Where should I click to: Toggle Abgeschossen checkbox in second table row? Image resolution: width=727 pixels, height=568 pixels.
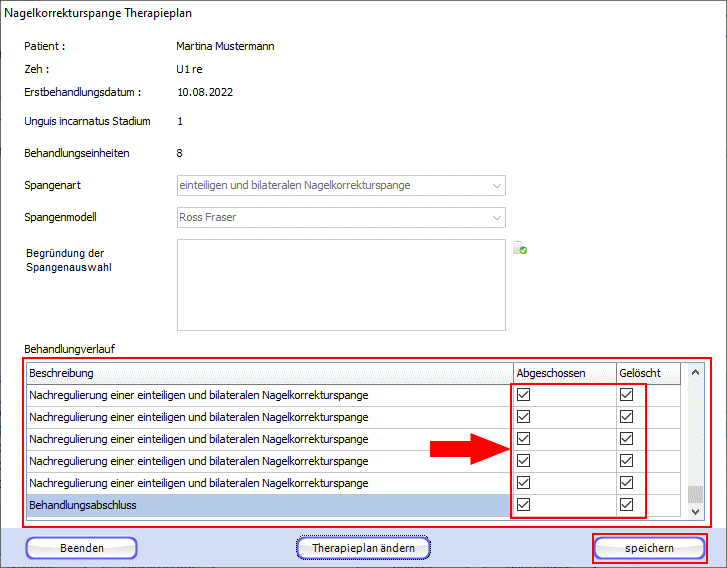524,417
